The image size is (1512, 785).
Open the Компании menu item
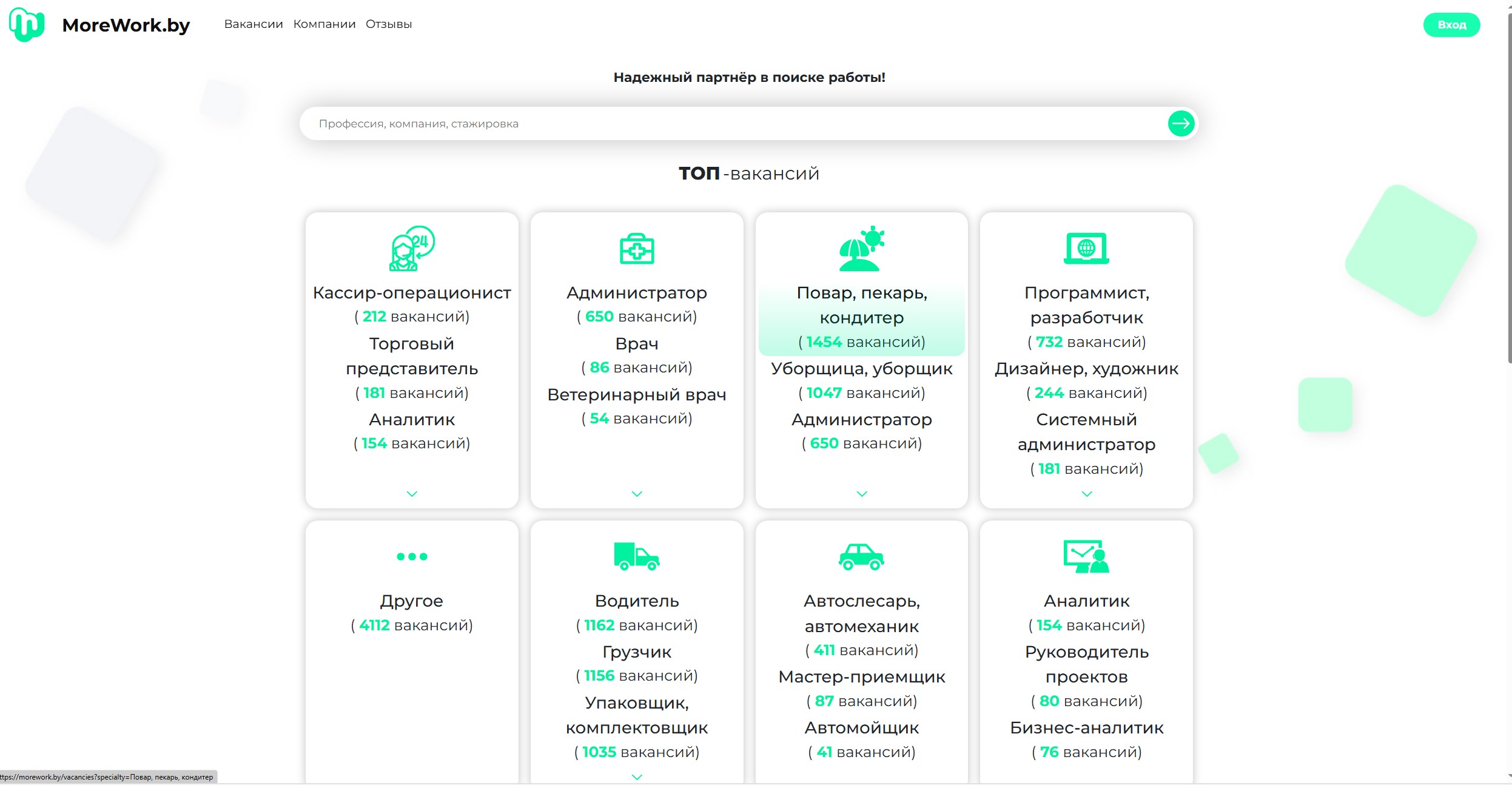(324, 24)
